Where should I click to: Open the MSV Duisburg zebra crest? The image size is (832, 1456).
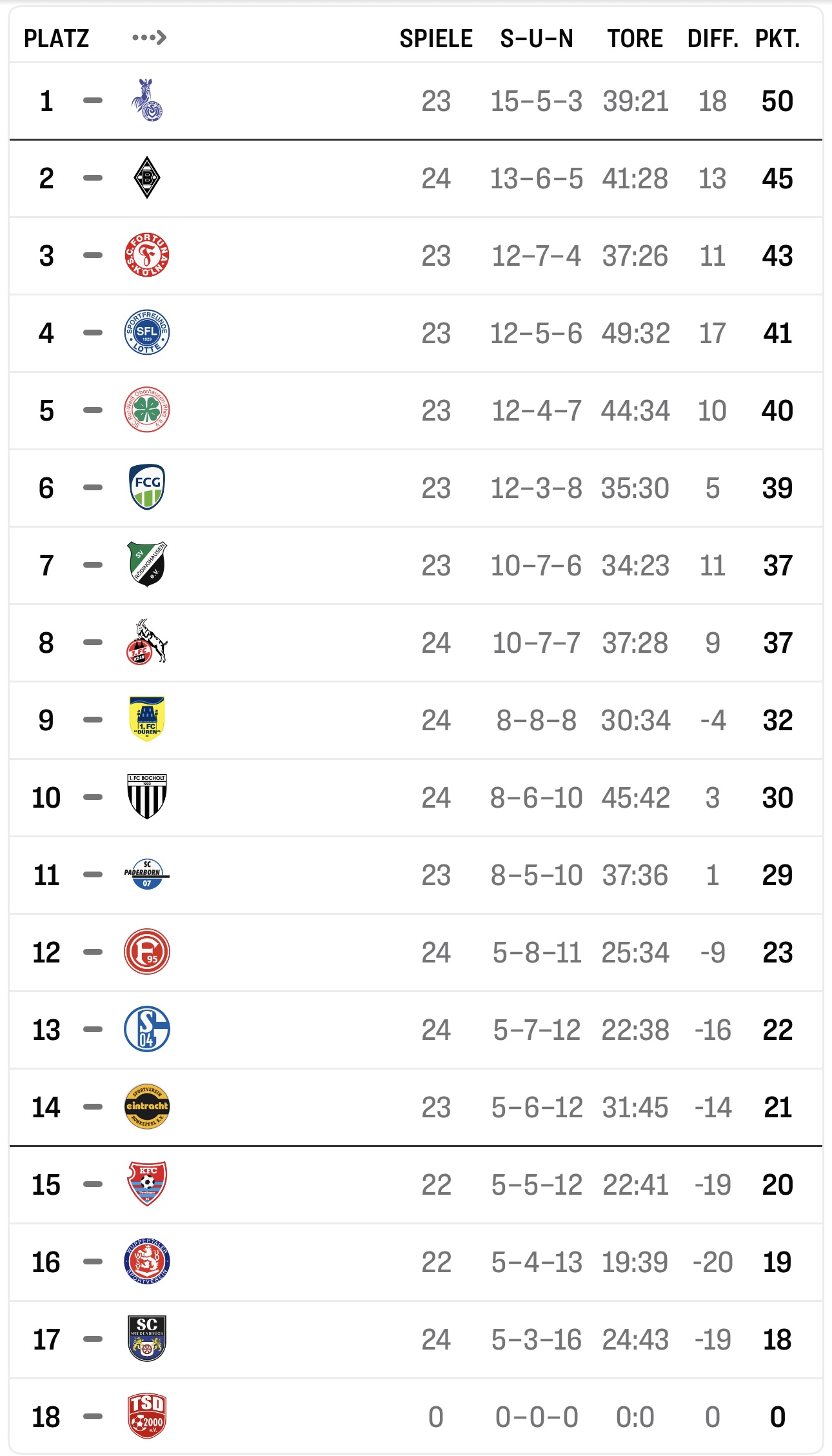pos(147,101)
